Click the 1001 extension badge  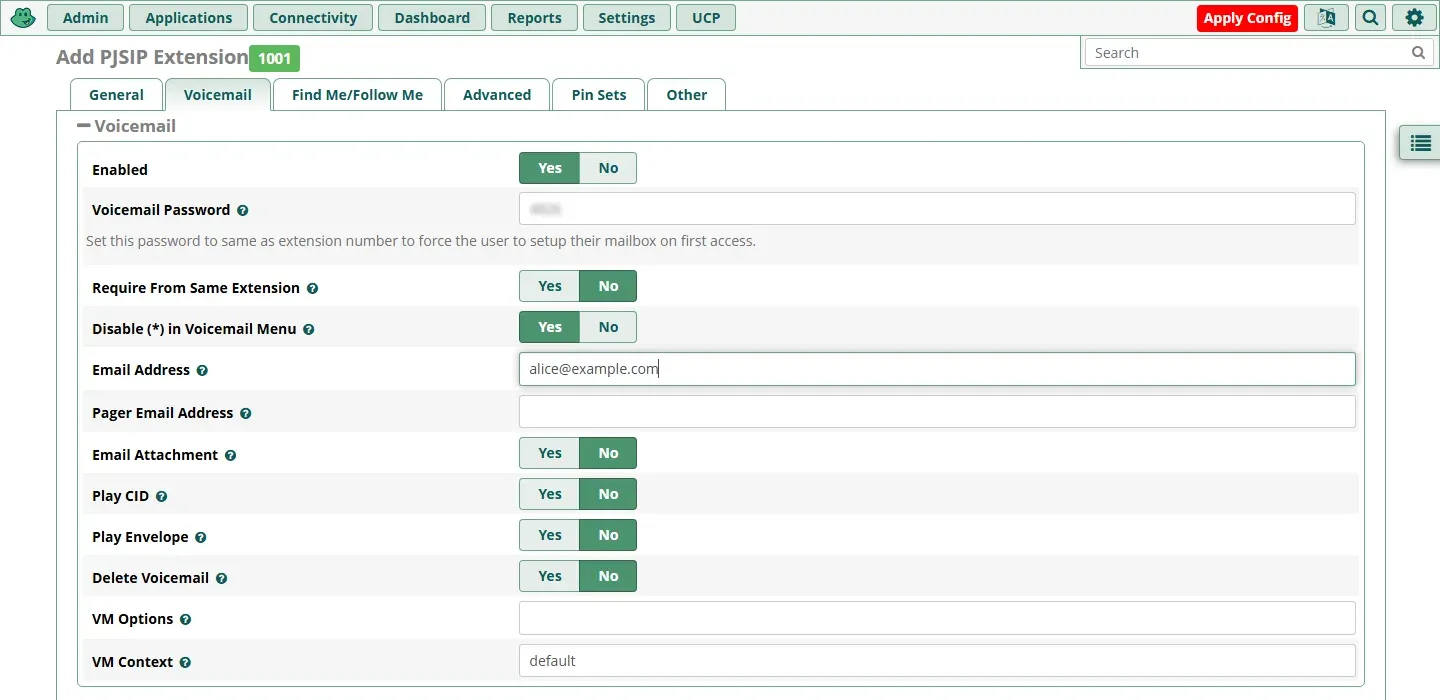pyautogui.click(x=274, y=58)
